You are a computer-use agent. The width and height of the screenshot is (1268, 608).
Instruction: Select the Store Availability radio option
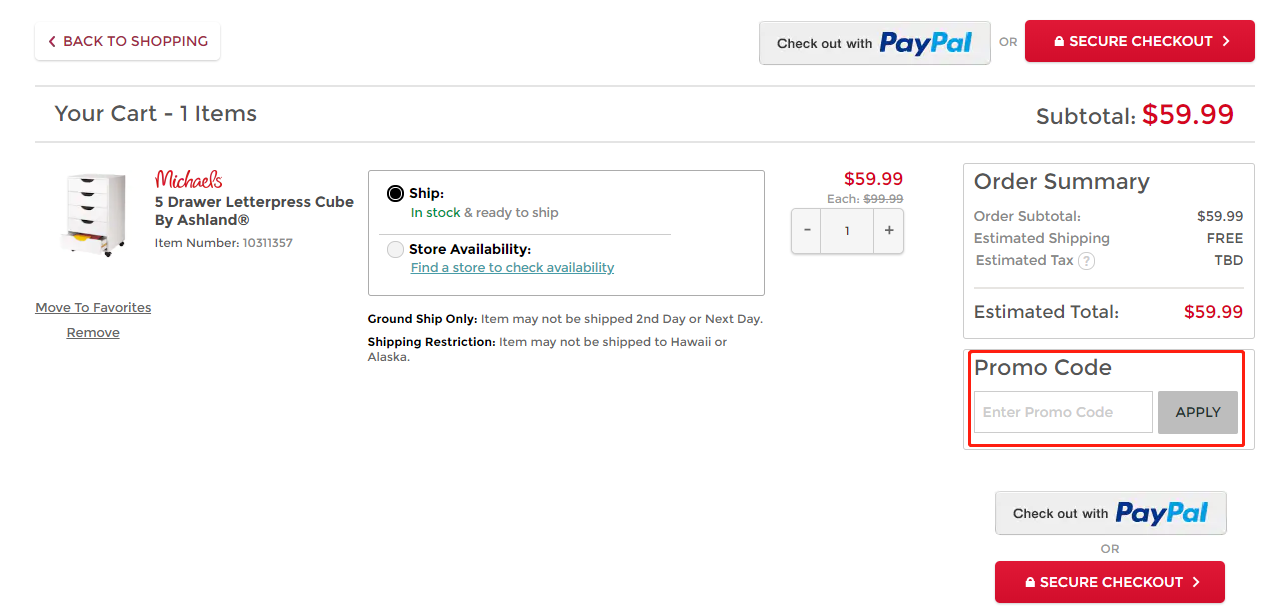coord(396,250)
